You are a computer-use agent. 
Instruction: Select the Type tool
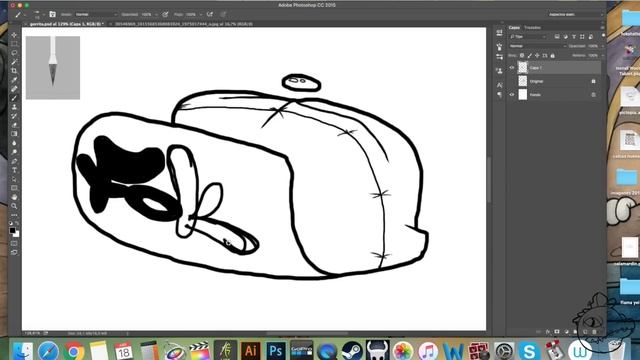[14, 170]
